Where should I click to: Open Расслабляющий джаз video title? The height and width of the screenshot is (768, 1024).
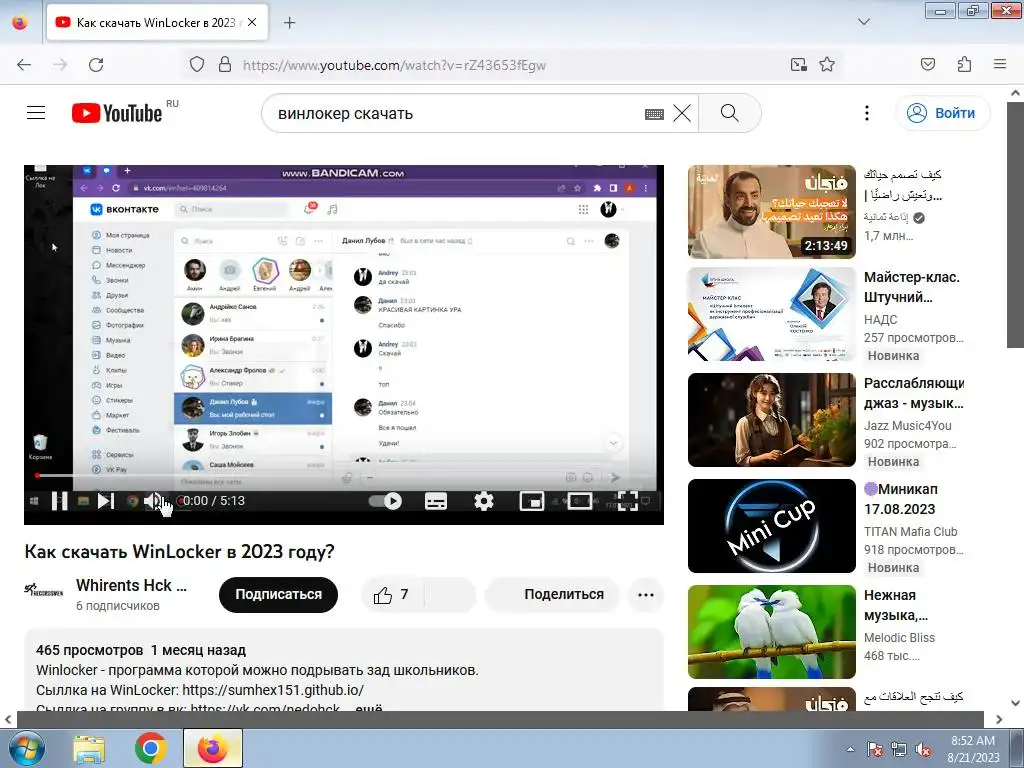tap(914, 393)
